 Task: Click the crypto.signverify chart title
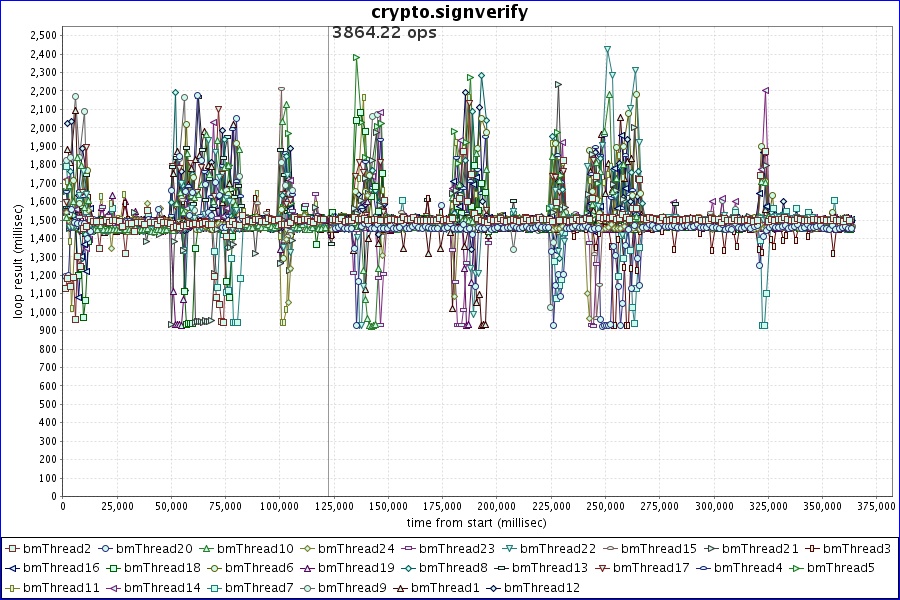pyautogui.click(x=449, y=12)
